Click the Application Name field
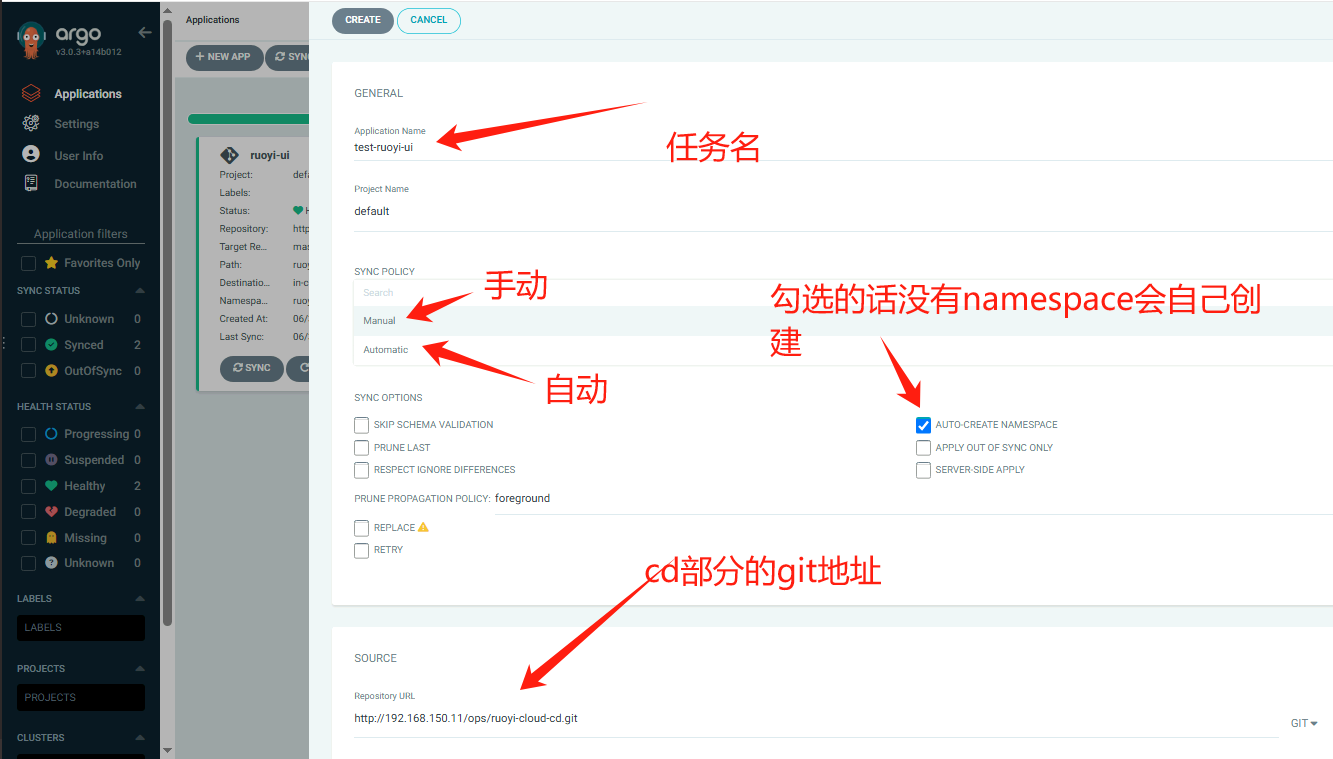Image resolution: width=1333 pixels, height=759 pixels. (x=843, y=147)
